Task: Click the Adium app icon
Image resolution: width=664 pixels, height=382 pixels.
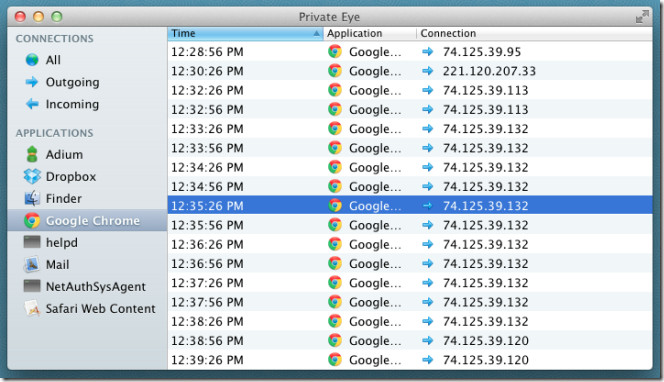Action: 32,154
